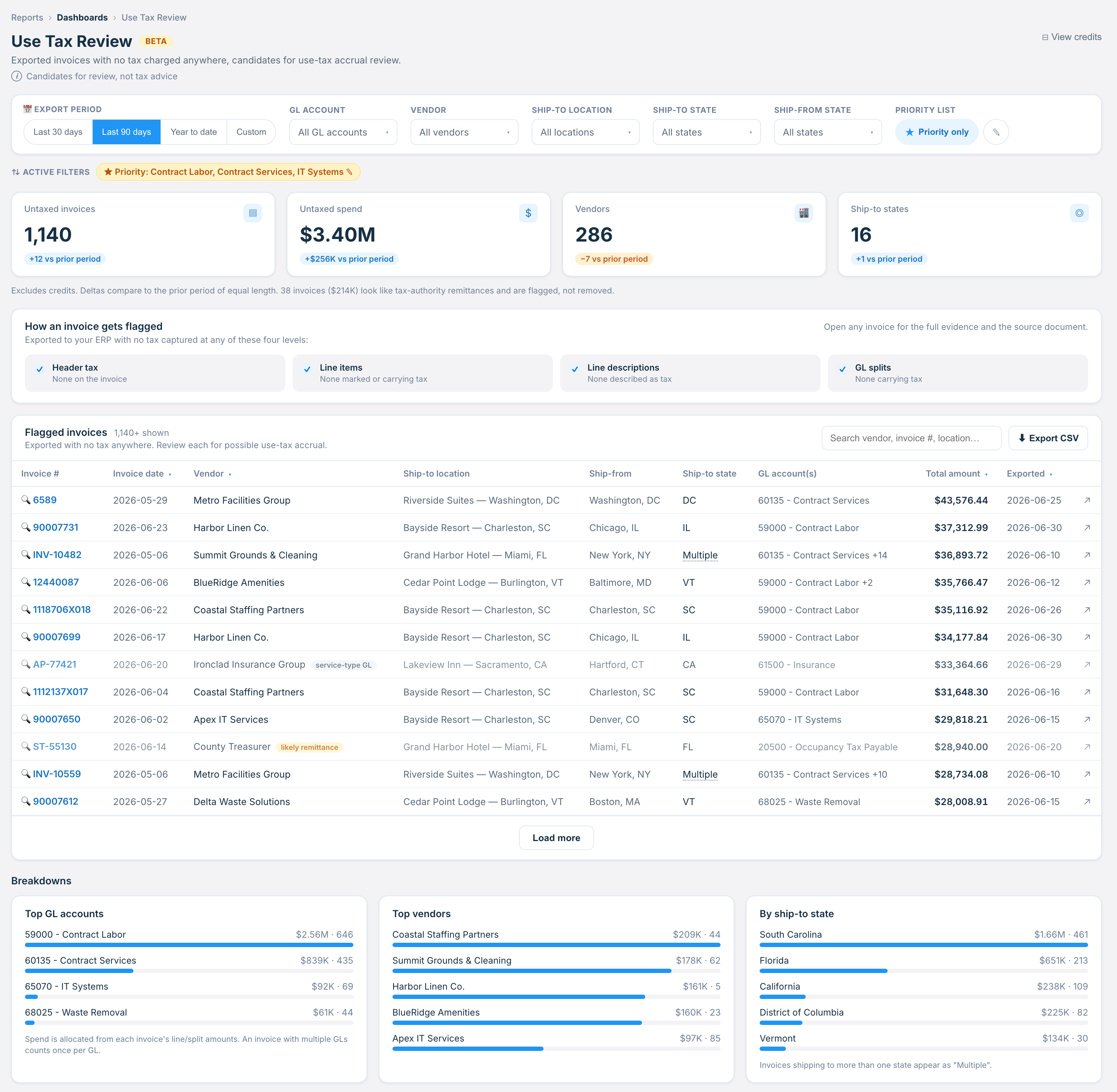Image resolution: width=1117 pixels, height=1092 pixels.
Task: Click the magnifier icon beside invoice 90007731
Action: [26, 527]
